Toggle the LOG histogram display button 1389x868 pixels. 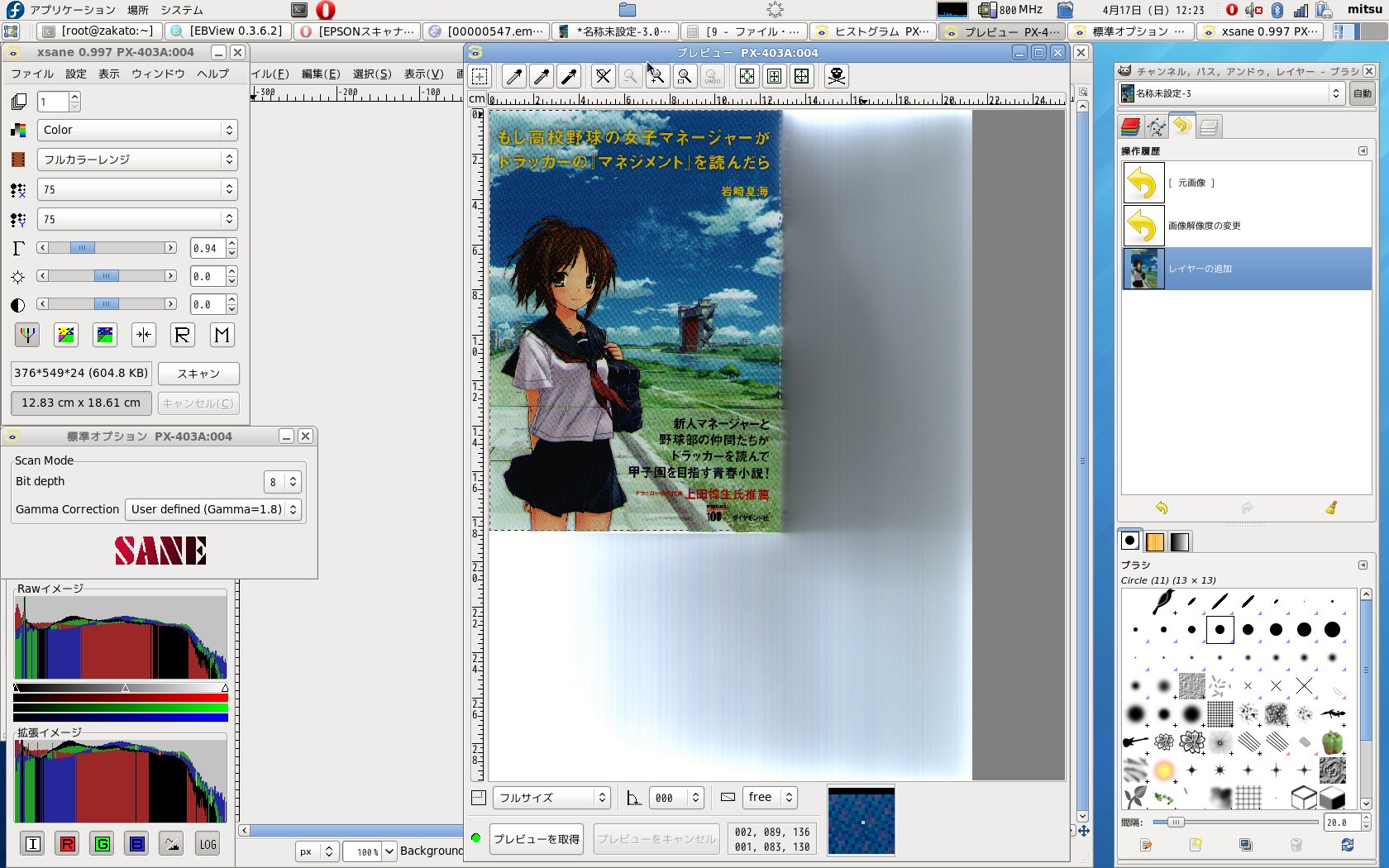(208, 844)
